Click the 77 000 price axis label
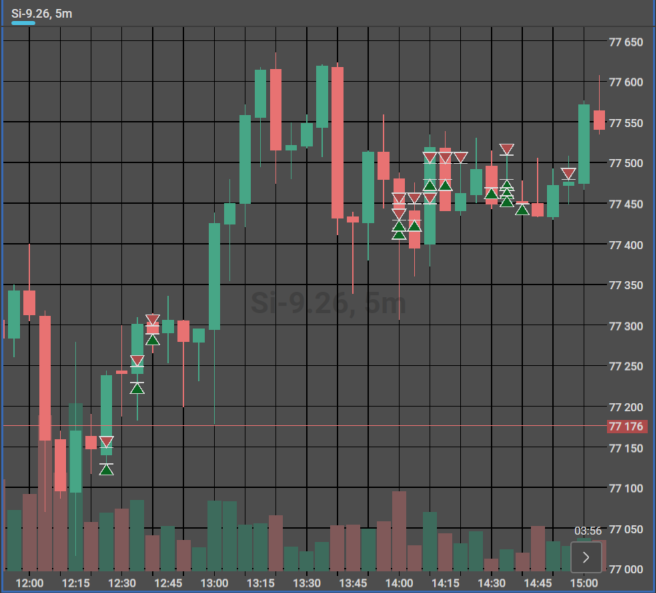This screenshot has width=656, height=593. click(x=626, y=569)
